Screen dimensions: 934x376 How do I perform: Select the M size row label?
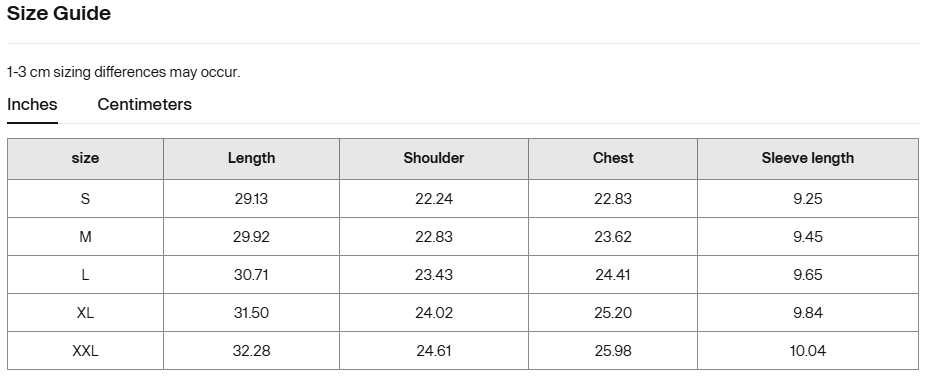pyautogui.click(x=85, y=237)
